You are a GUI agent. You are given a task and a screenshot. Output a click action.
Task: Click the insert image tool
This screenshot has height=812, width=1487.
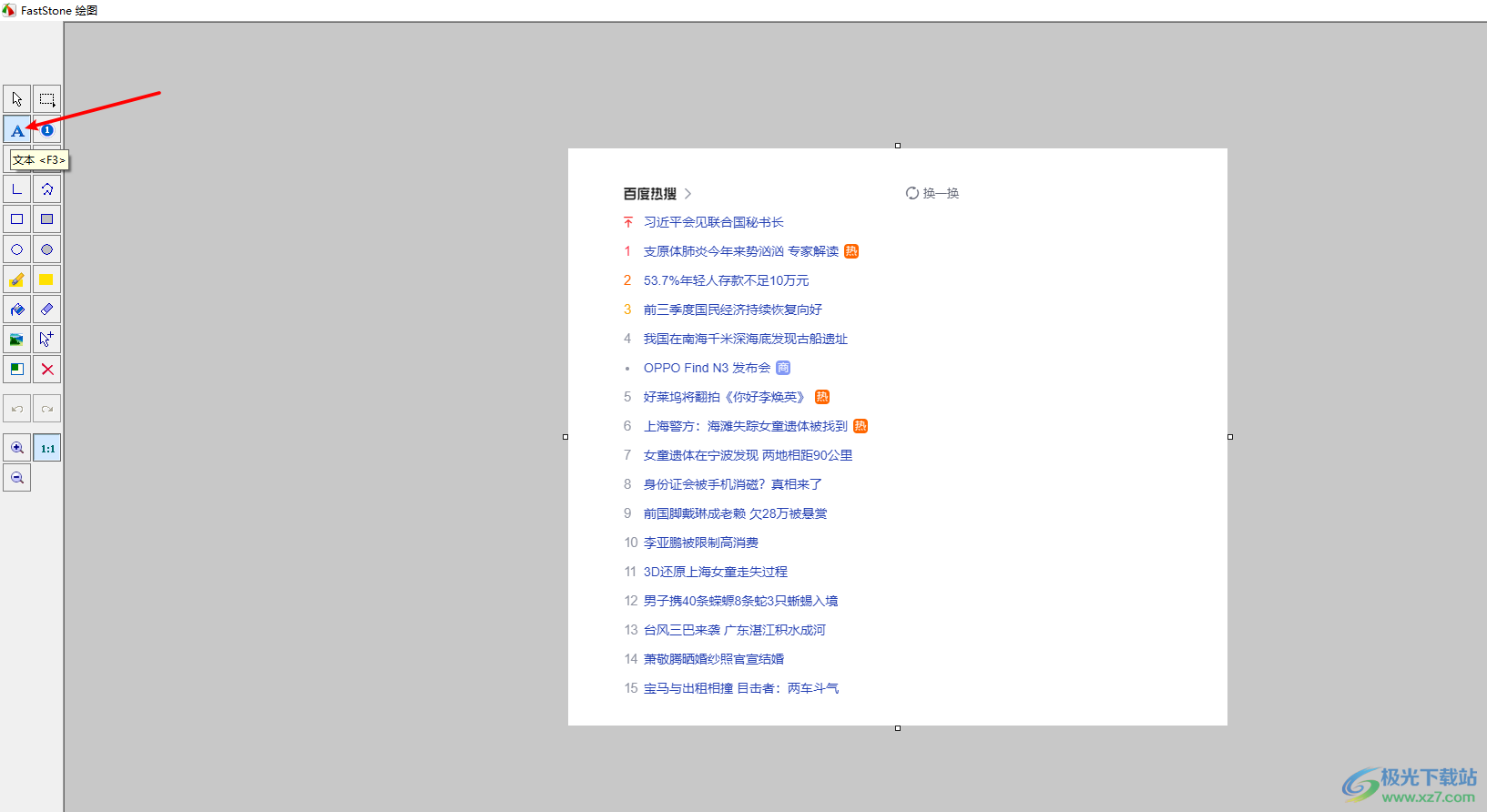[x=17, y=340]
